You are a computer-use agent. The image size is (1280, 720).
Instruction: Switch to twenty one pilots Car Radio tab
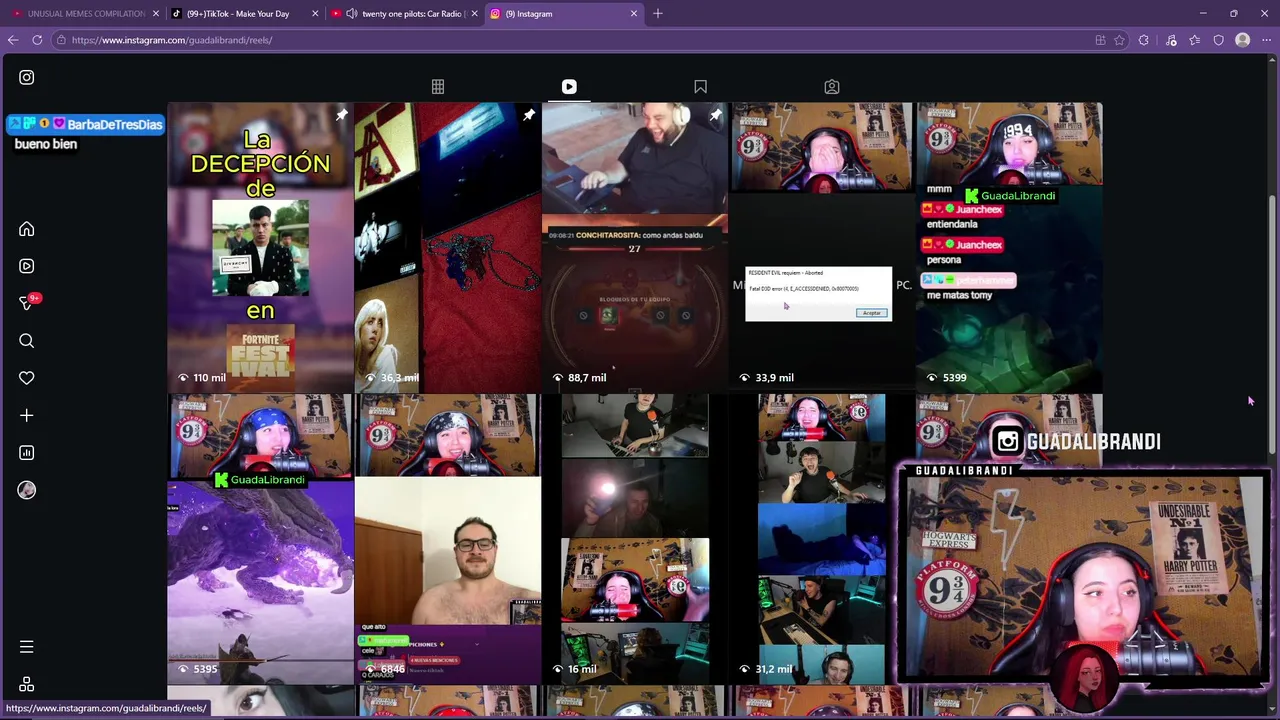click(x=404, y=14)
